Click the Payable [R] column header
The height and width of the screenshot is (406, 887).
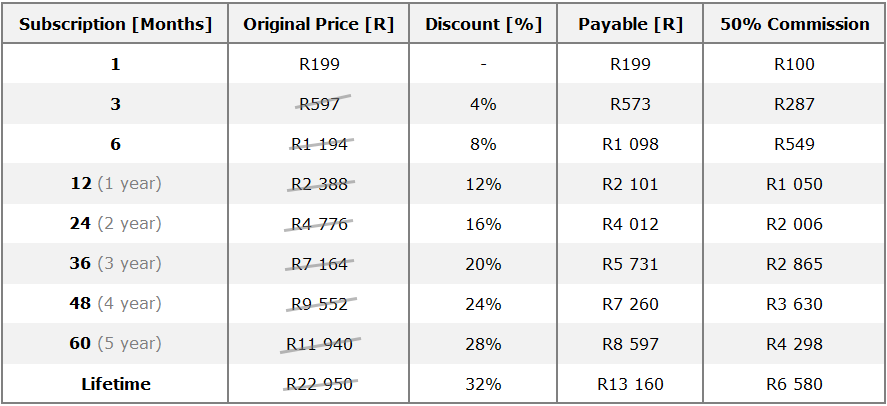pyautogui.click(x=630, y=24)
